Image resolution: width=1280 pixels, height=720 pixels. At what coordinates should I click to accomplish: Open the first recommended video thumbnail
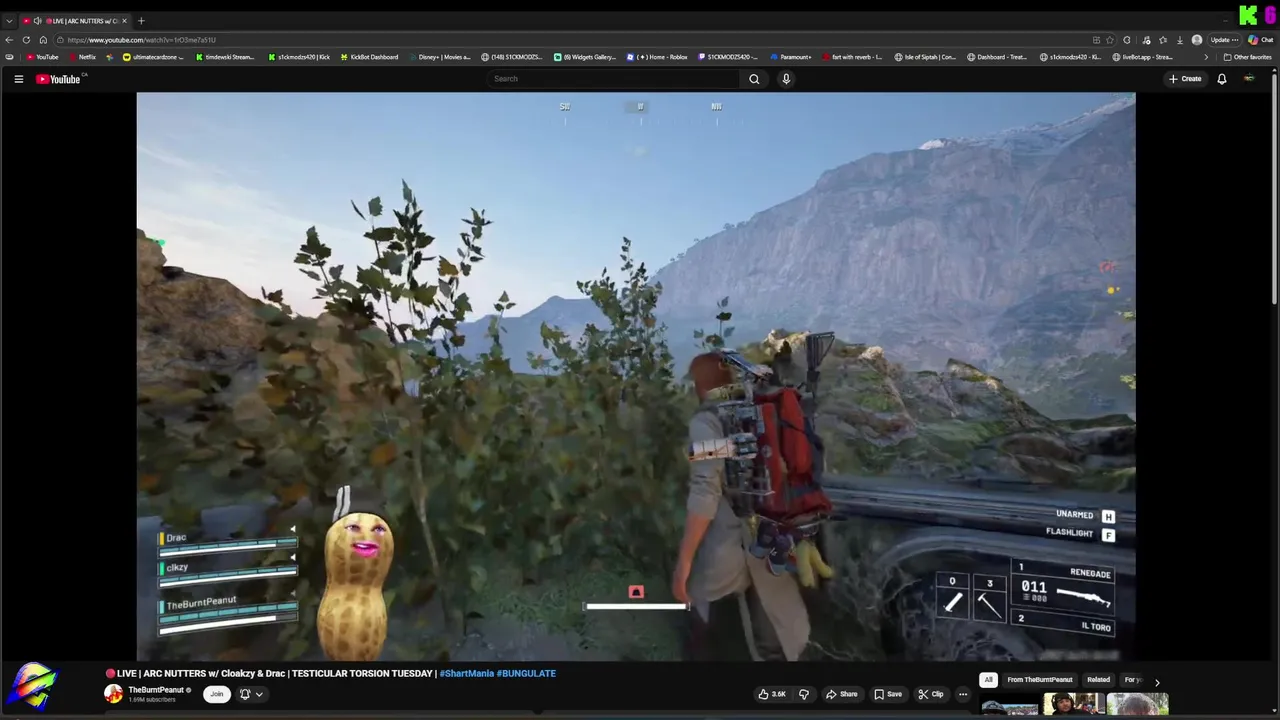click(x=1009, y=706)
